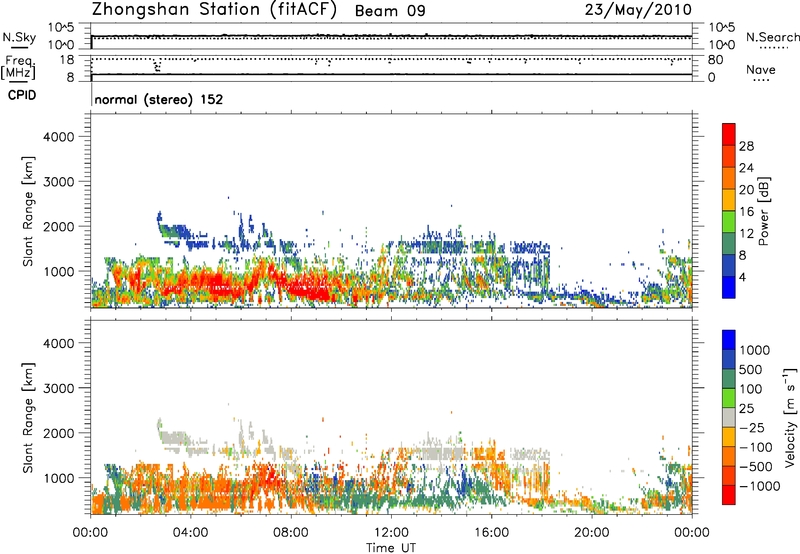Click the 100 label on velocity colorbar
The height and width of the screenshot is (554, 800).
(x=751, y=389)
